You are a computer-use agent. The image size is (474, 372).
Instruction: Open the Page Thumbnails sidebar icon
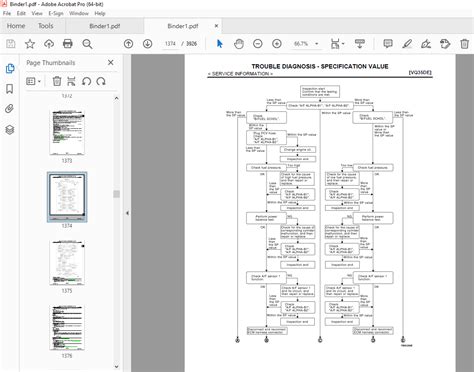[10, 68]
